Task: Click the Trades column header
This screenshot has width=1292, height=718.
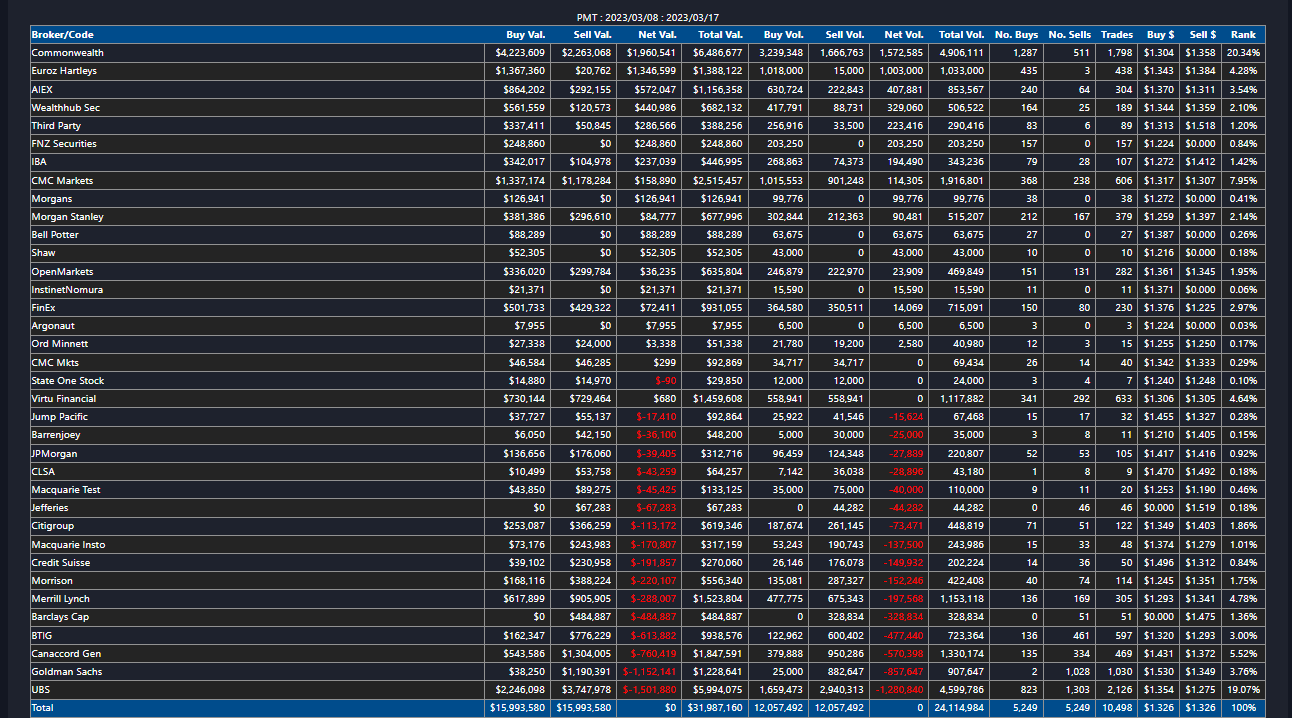Action: (x=1117, y=35)
